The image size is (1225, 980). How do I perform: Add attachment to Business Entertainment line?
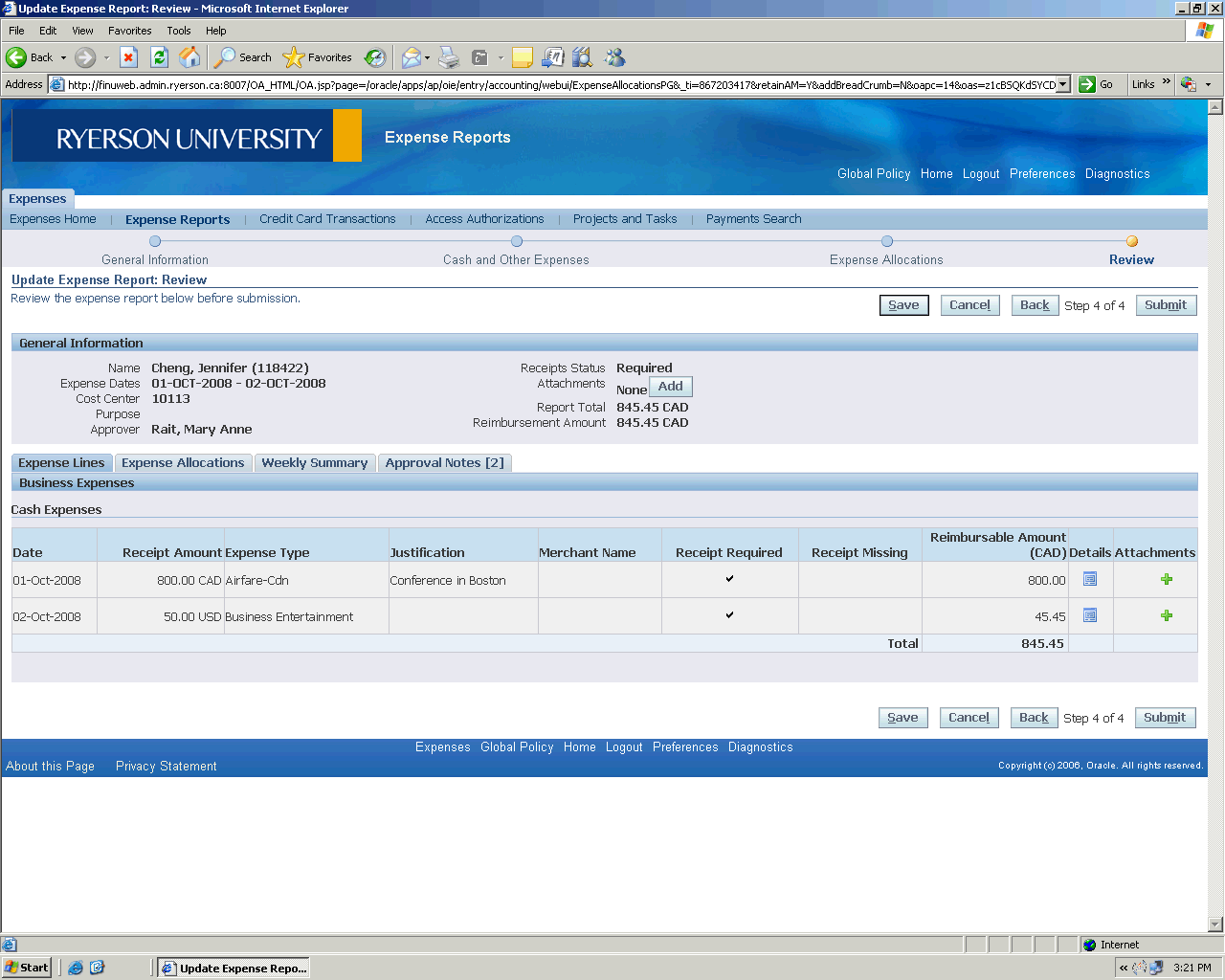(1166, 615)
